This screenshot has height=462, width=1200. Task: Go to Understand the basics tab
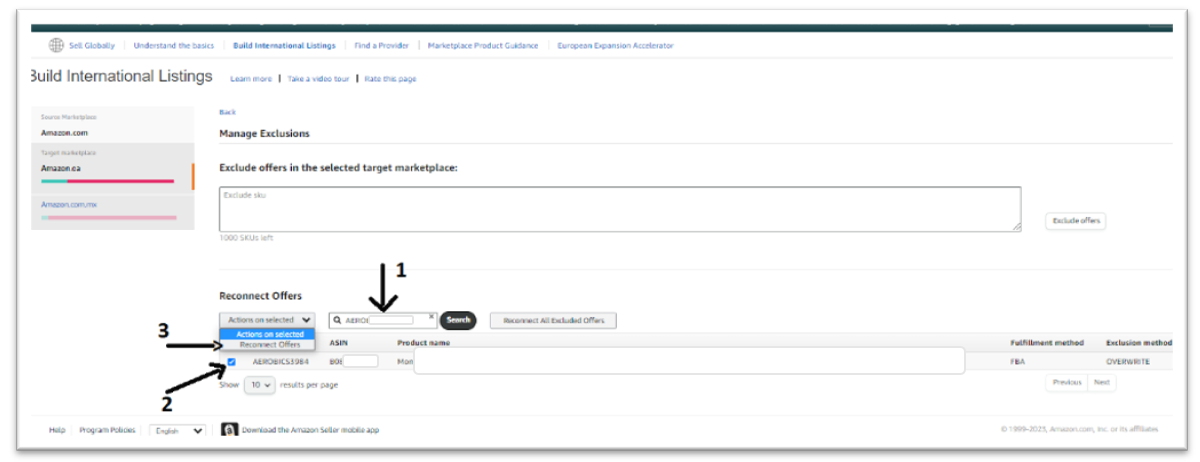pos(174,46)
